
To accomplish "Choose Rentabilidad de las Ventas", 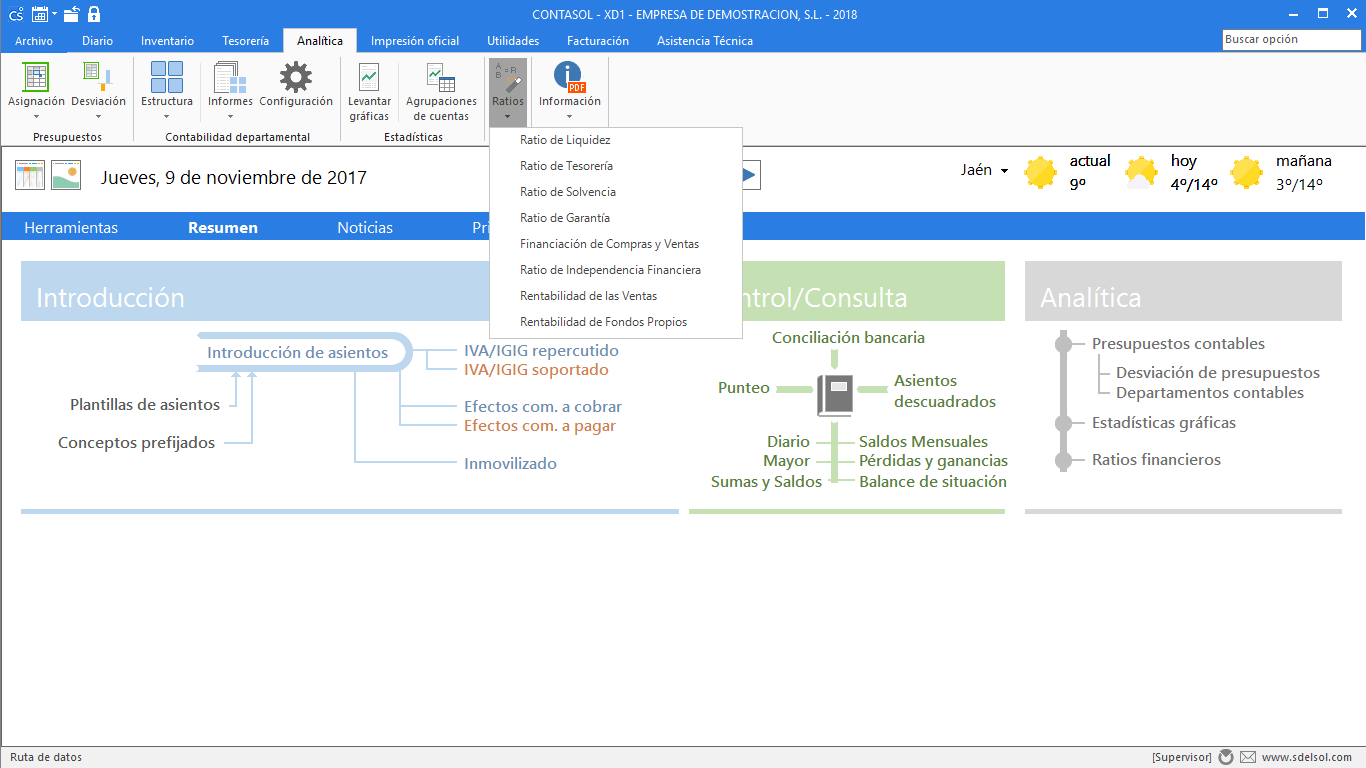I will (x=616, y=296).
